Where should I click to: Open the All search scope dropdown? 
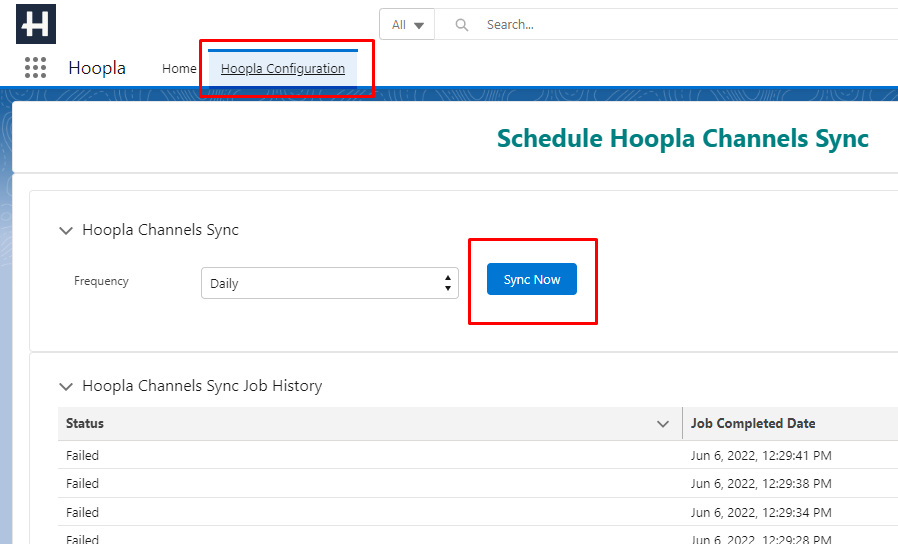[x=407, y=25]
